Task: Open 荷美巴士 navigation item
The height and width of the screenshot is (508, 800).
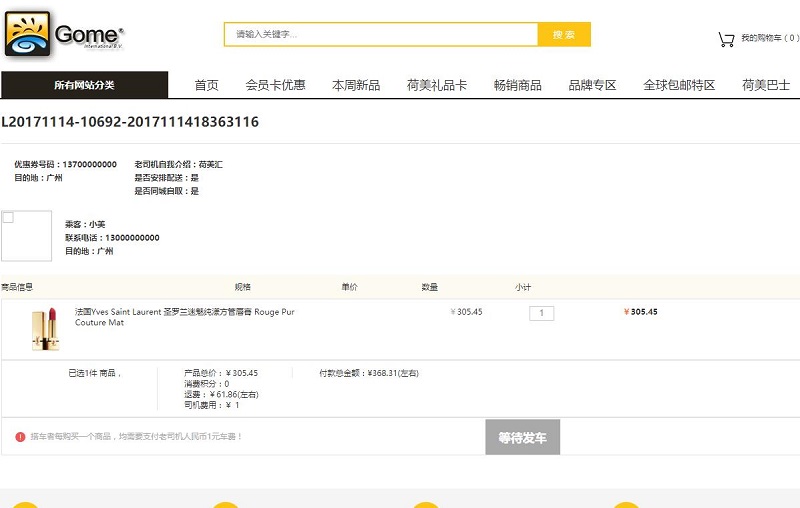Action: point(766,85)
